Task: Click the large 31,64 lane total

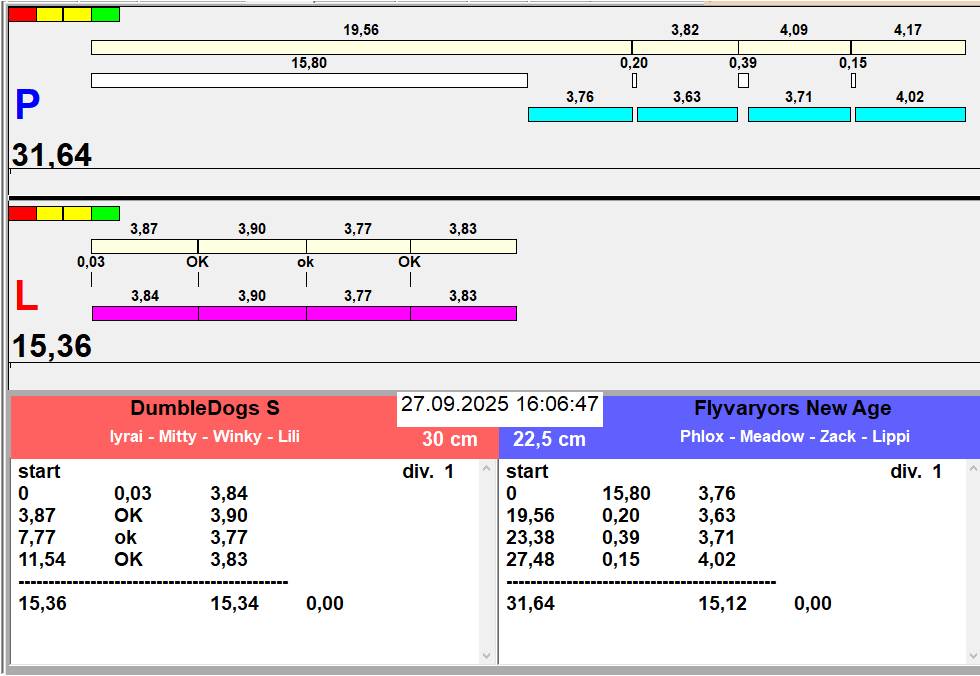Action: [x=52, y=154]
